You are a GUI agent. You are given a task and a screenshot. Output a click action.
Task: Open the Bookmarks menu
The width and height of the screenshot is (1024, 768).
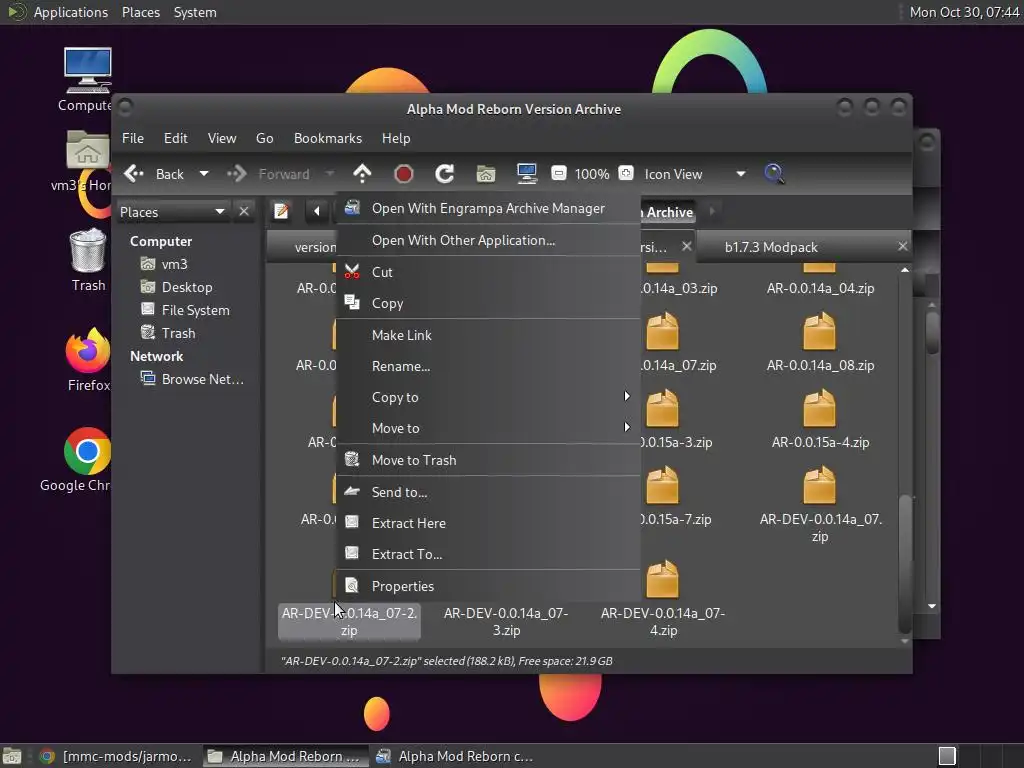pyautogui.click(x=328, y=138)
